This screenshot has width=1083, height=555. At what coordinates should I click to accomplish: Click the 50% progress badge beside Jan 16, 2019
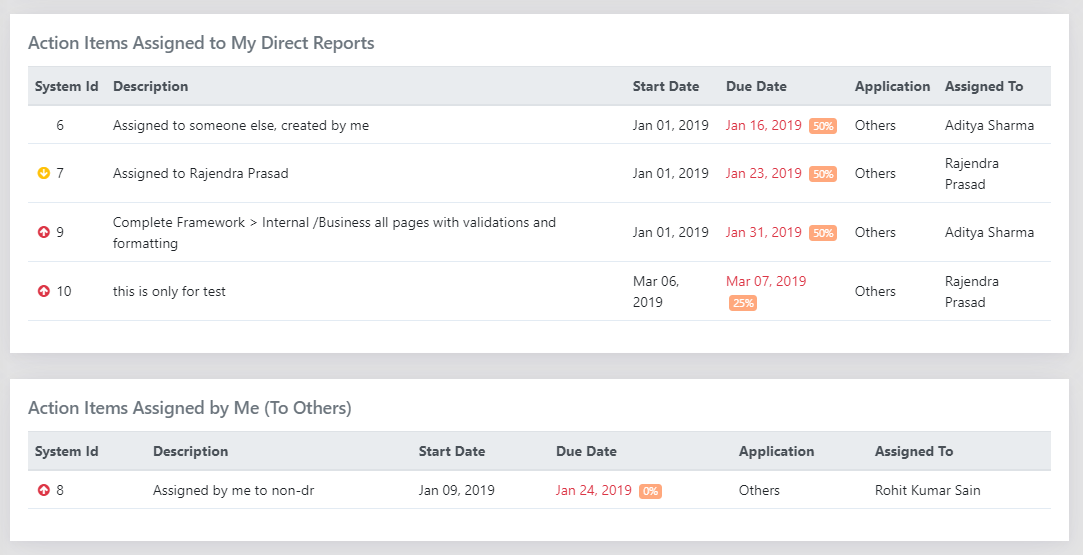(x=823, y=126)
